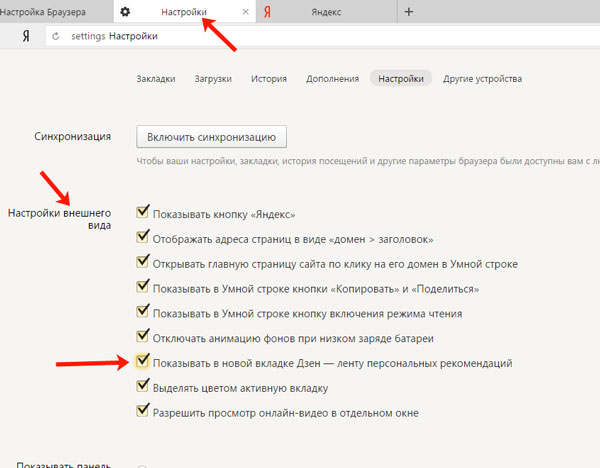
Task: Click the reload icon in the address bar
Action: (x=56, y=36)
